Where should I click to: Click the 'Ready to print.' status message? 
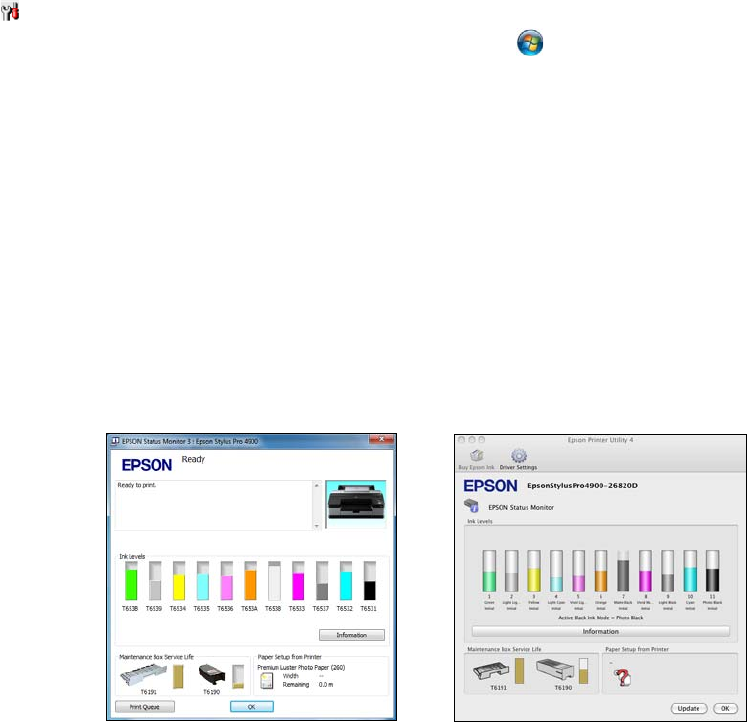(x=137, y=485)
